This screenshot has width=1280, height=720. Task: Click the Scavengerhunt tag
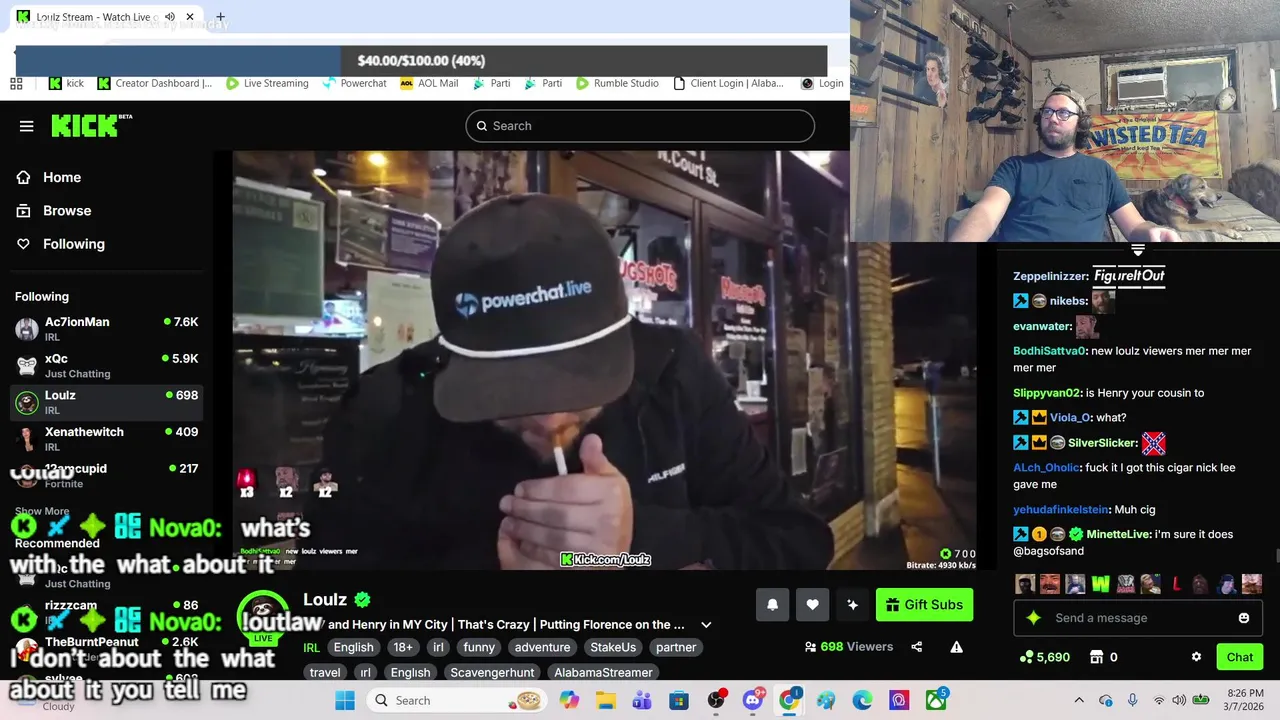click(x=492, y=672)
